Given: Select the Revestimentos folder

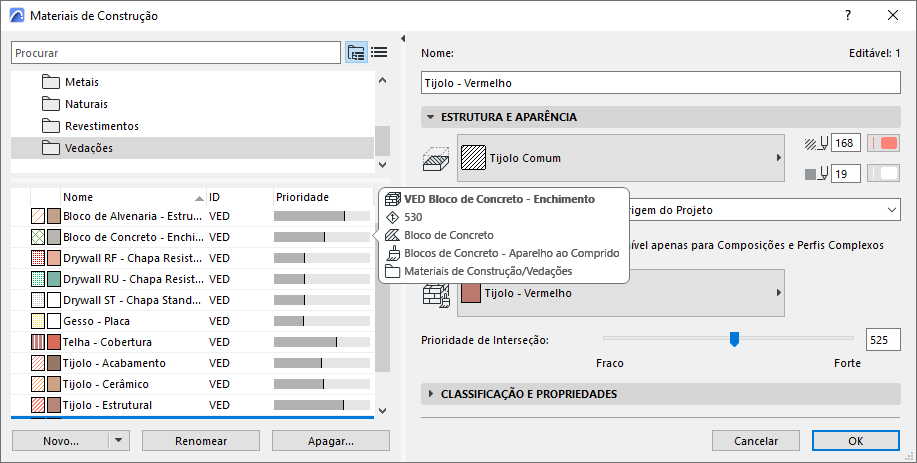Looking at the screenshot, I should [x=101, y=126].
